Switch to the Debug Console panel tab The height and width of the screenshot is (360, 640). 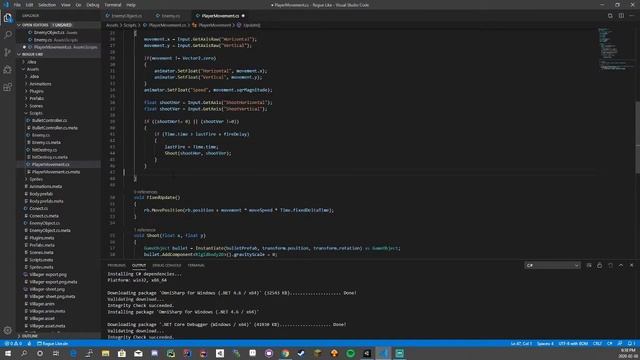click(167, 265)
